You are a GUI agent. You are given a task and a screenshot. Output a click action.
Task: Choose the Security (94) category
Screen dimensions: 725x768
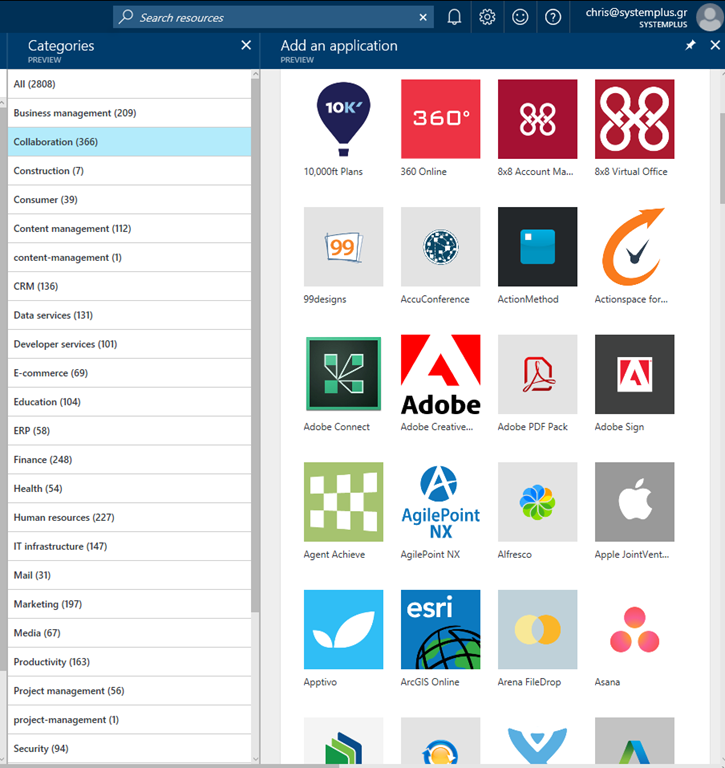(129, 748)
